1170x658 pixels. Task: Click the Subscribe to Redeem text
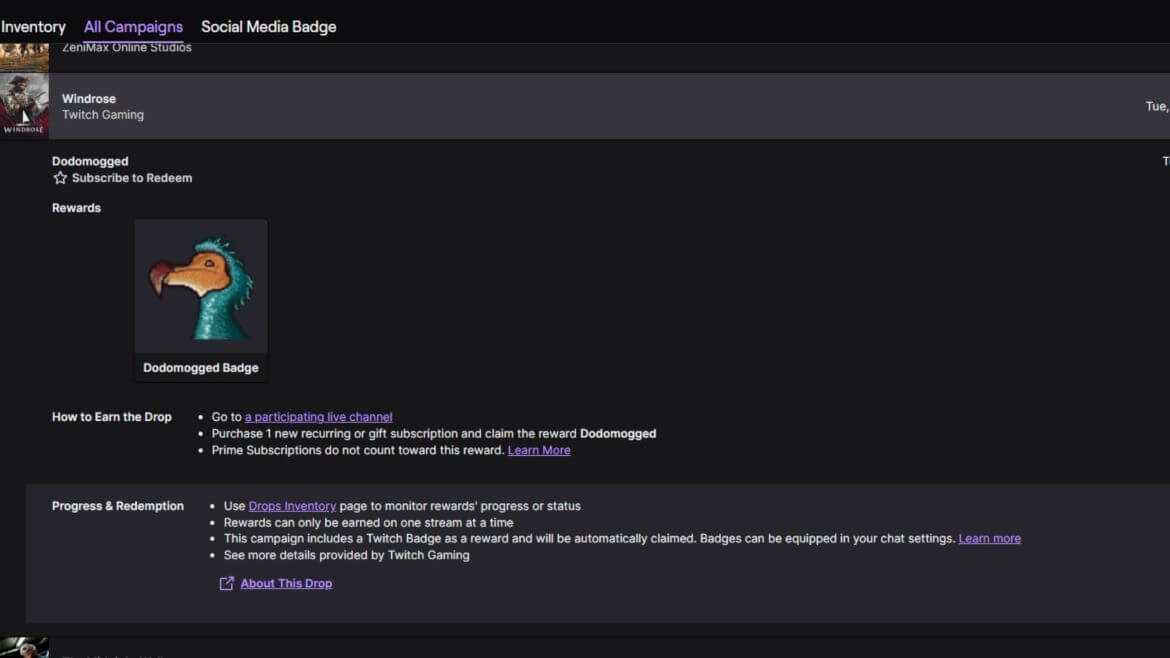coord(132,178)
